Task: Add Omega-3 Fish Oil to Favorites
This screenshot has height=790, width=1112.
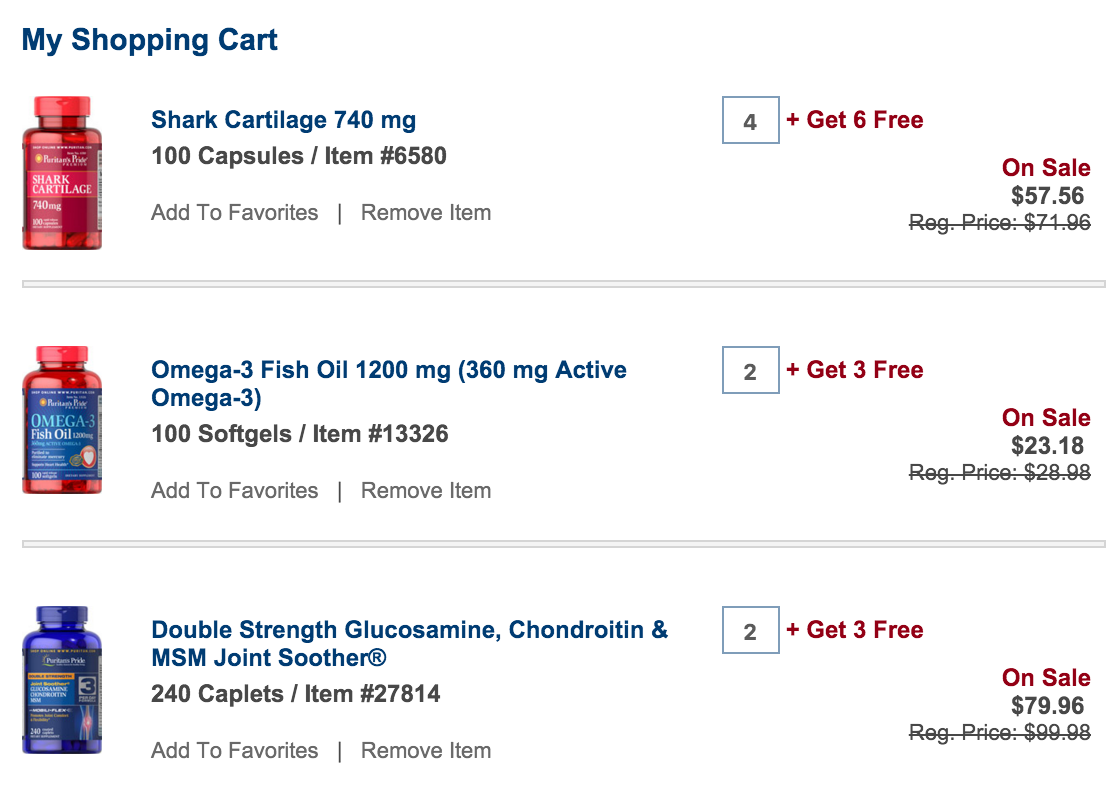Action: point(235,491)
